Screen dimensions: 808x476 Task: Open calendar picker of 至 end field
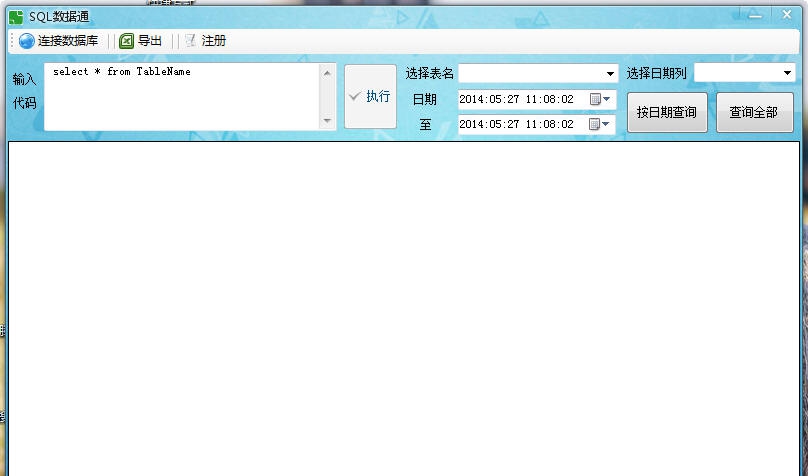[599, 124]
